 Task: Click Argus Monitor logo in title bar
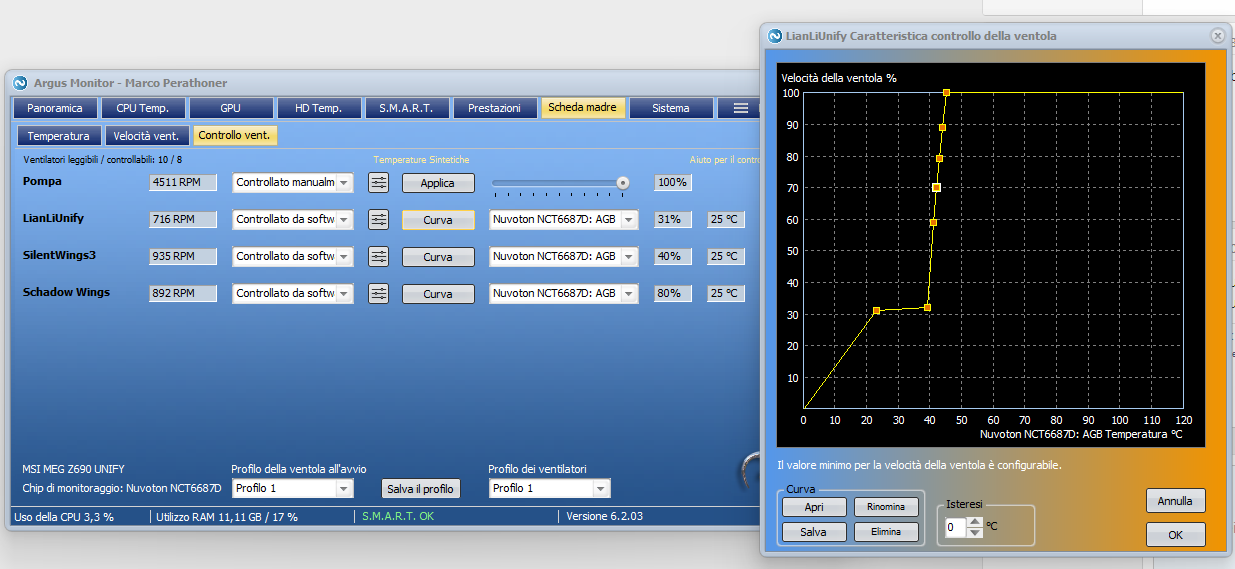(x=20, y=83)
